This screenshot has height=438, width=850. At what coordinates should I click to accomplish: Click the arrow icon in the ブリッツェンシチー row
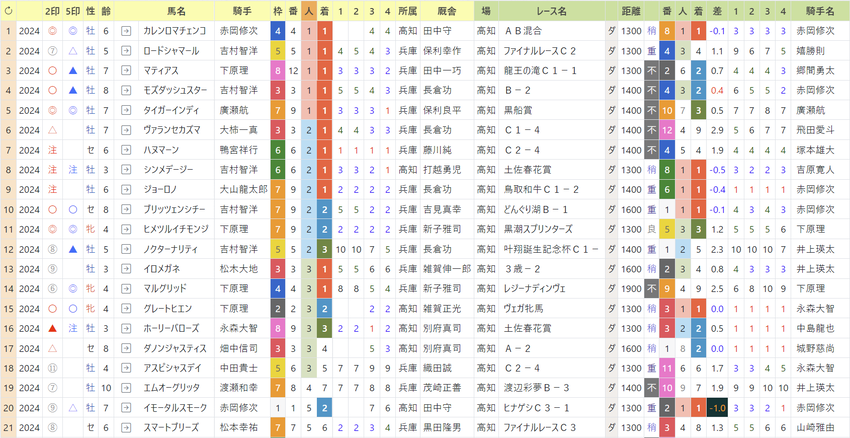126,209
